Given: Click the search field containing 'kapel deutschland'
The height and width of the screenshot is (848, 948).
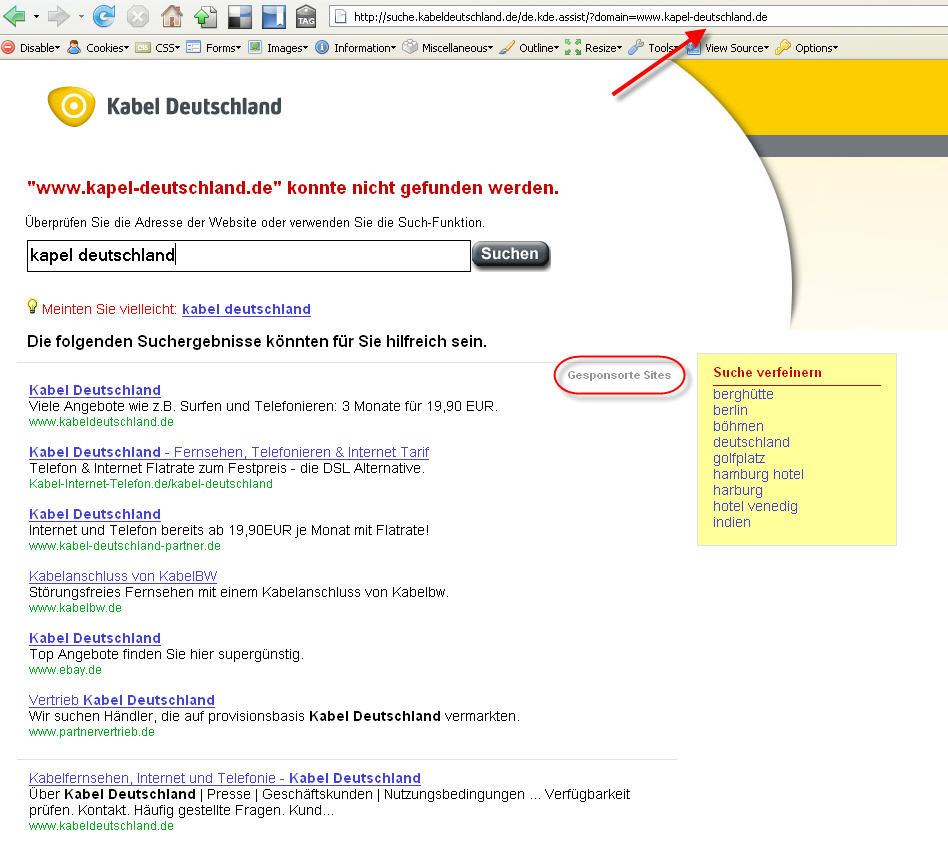Looking at the screenshot, I should coord(248,256).
